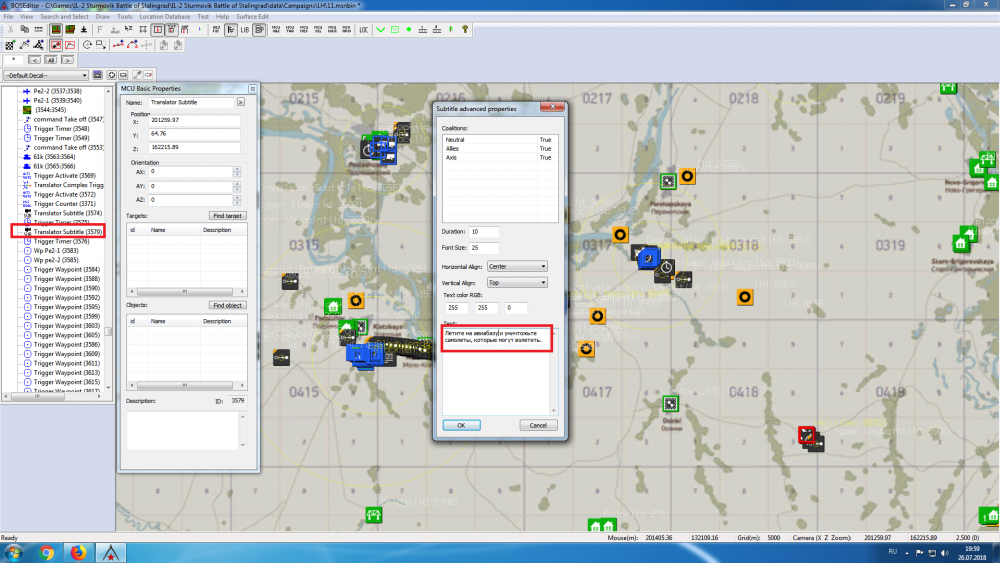Click the red enemy marker on the map
This screenshot has width=1000, height=563.
click(806, 435)
